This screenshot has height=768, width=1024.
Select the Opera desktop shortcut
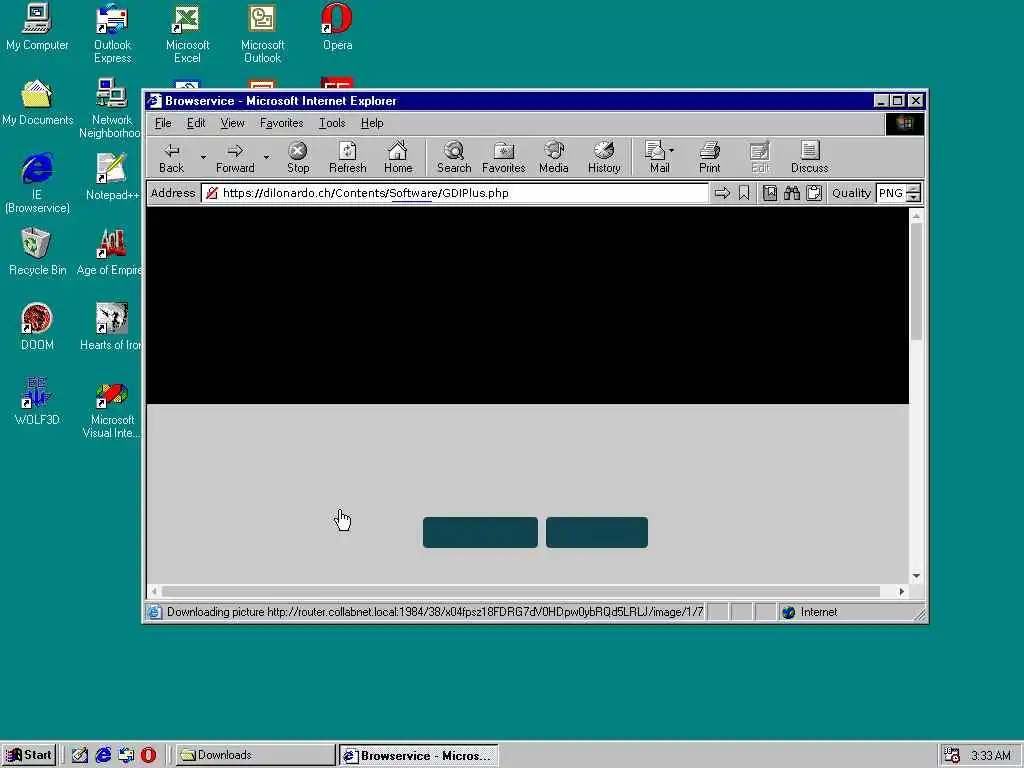pos(338,27)
